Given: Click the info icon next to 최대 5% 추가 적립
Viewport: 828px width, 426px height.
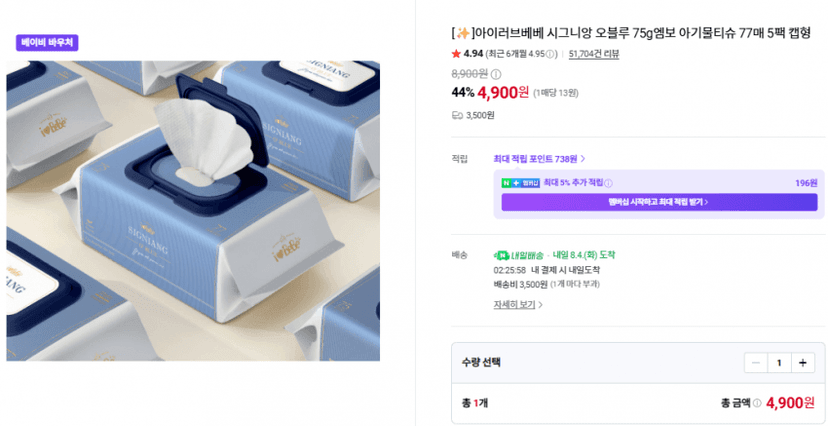Looking at the screenshot, I should coord(608,184).
